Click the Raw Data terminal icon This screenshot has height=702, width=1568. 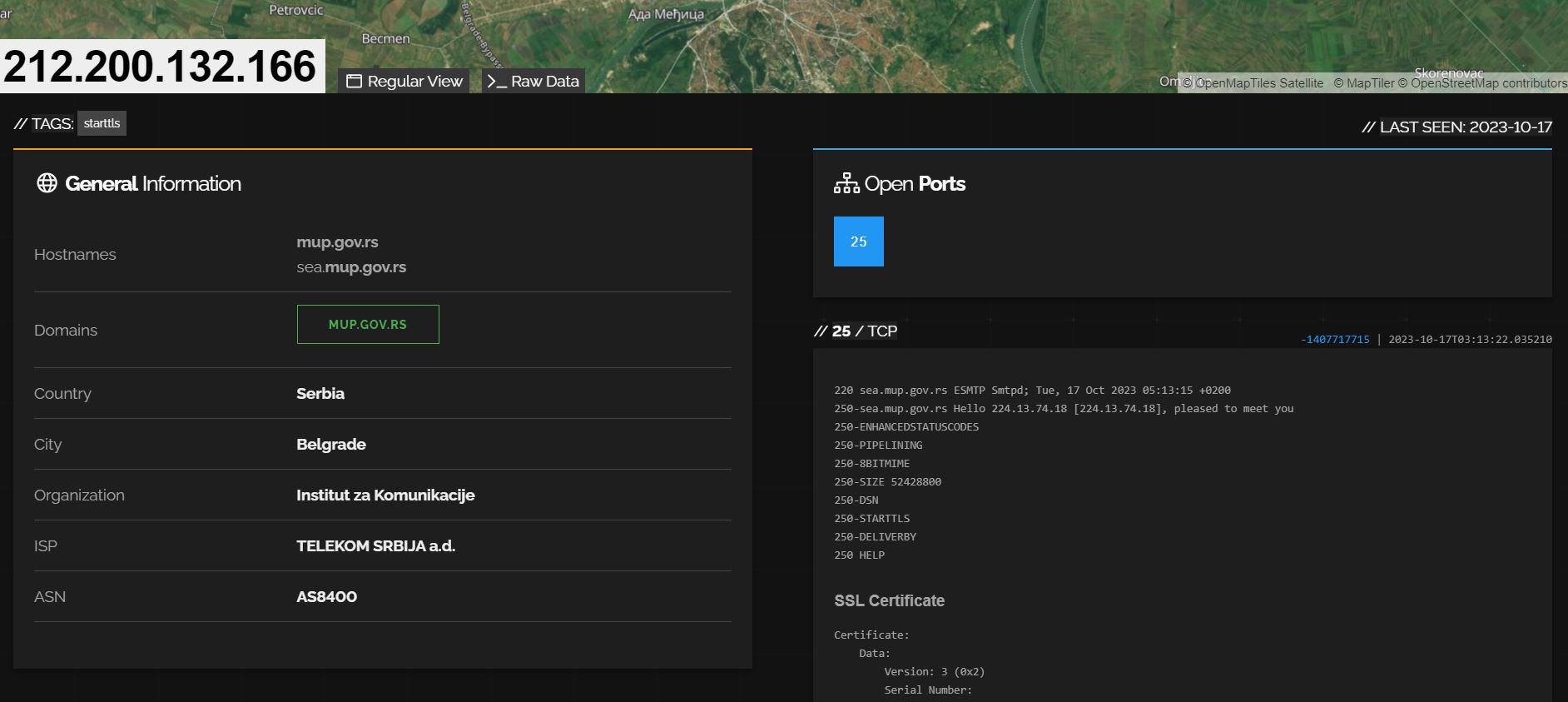pos(497,81)
